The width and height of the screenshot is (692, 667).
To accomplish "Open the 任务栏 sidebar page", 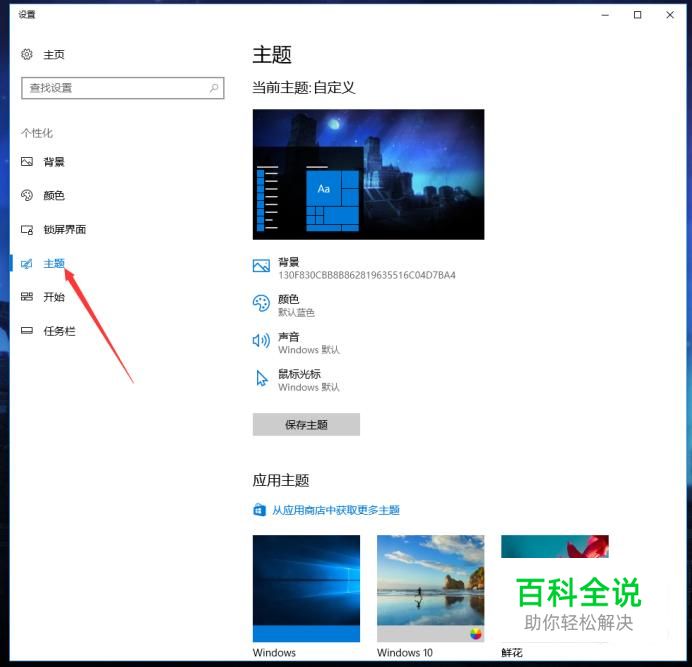I will pyautogui.click(x=59, y=331).
